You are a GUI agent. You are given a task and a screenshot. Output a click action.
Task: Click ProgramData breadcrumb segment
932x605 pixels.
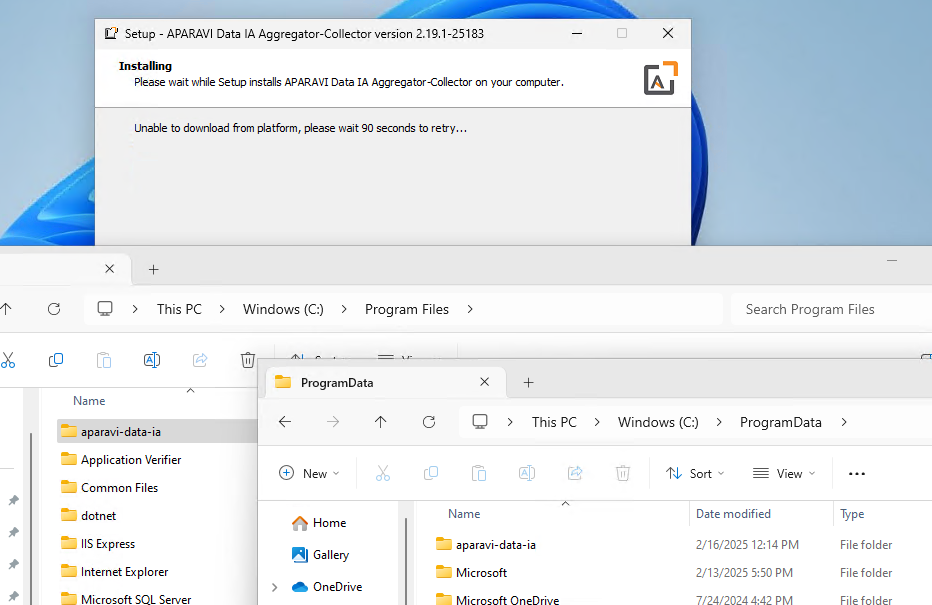coord(781,422)
